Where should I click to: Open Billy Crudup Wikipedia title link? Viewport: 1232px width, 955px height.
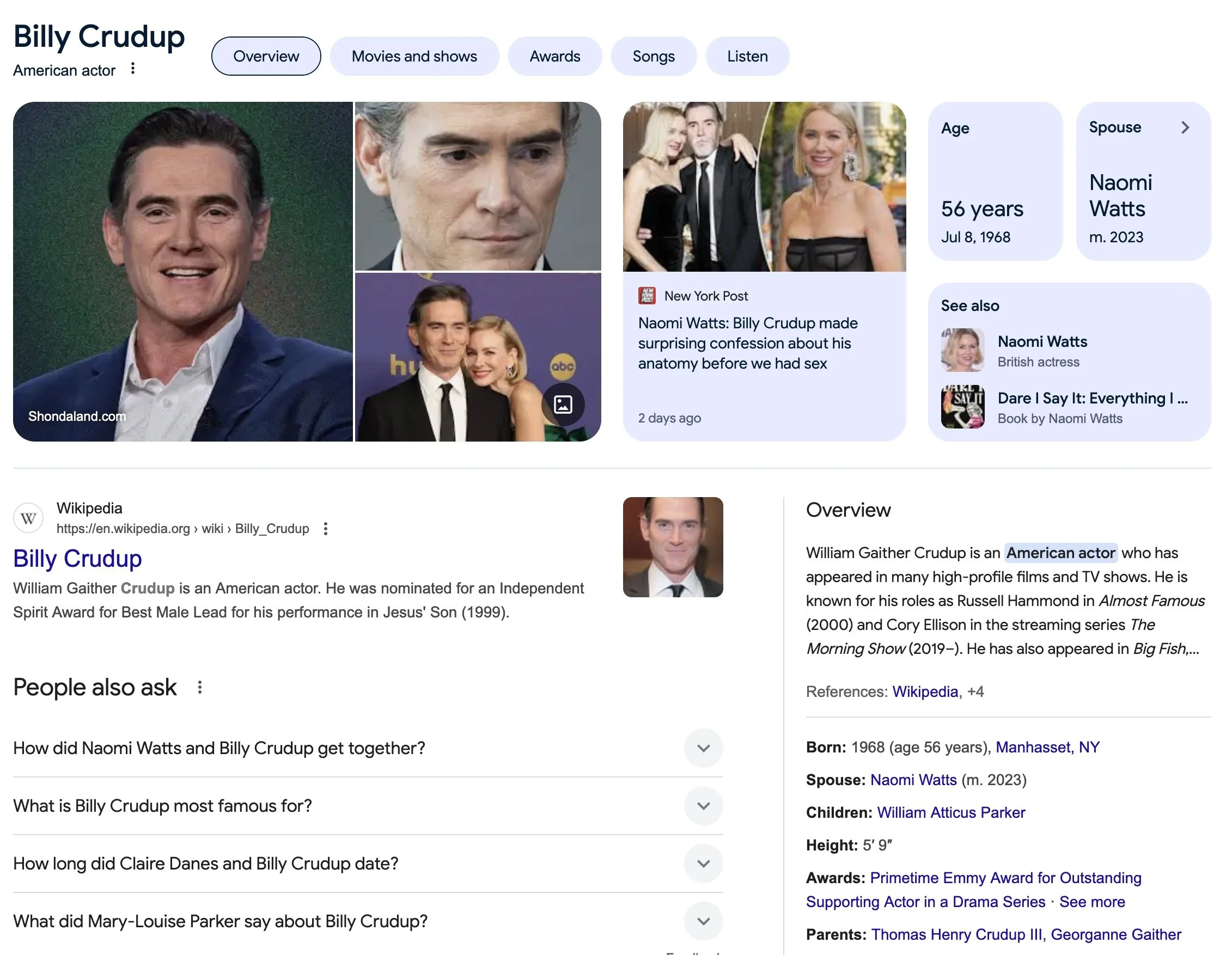pos(77,558)
